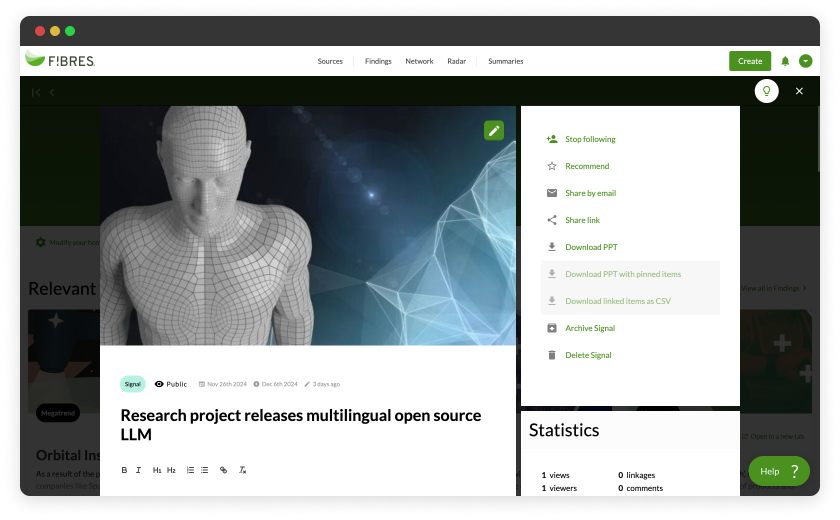The height and width of the screenshot is (520, 840).
Task: Open the Findings menu
Action: click(378, 61)
